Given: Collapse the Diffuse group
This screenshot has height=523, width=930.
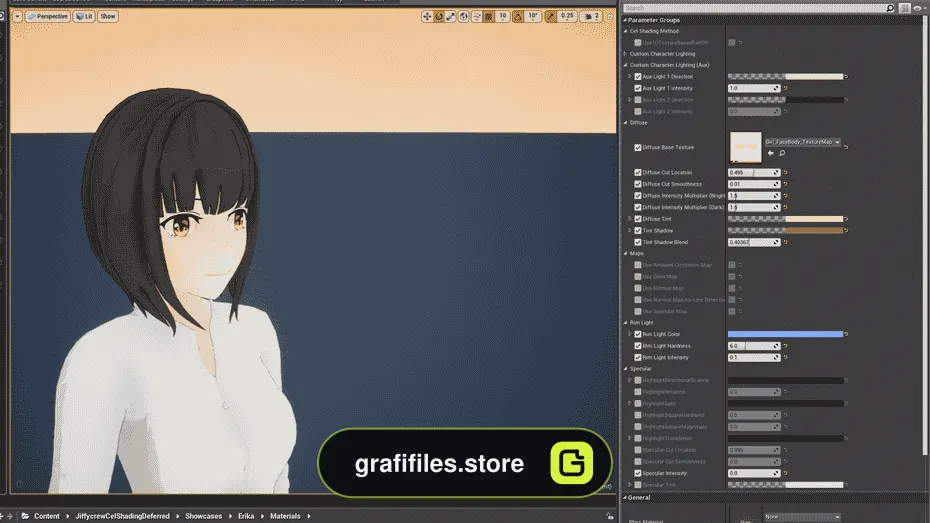Looking at the screenshot, I should tap(625, 123).
